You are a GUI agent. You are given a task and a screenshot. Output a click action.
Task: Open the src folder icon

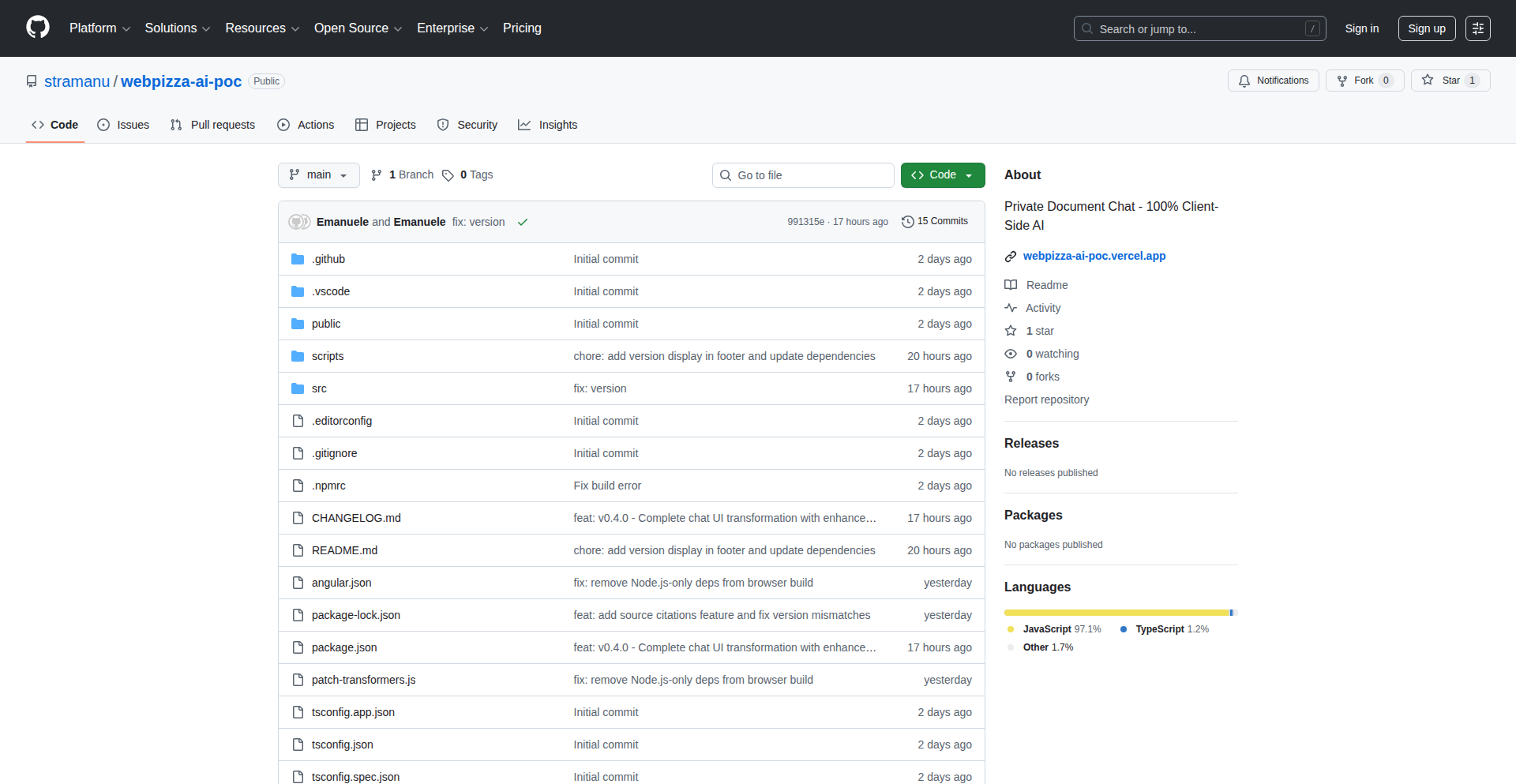coord(298,388)
